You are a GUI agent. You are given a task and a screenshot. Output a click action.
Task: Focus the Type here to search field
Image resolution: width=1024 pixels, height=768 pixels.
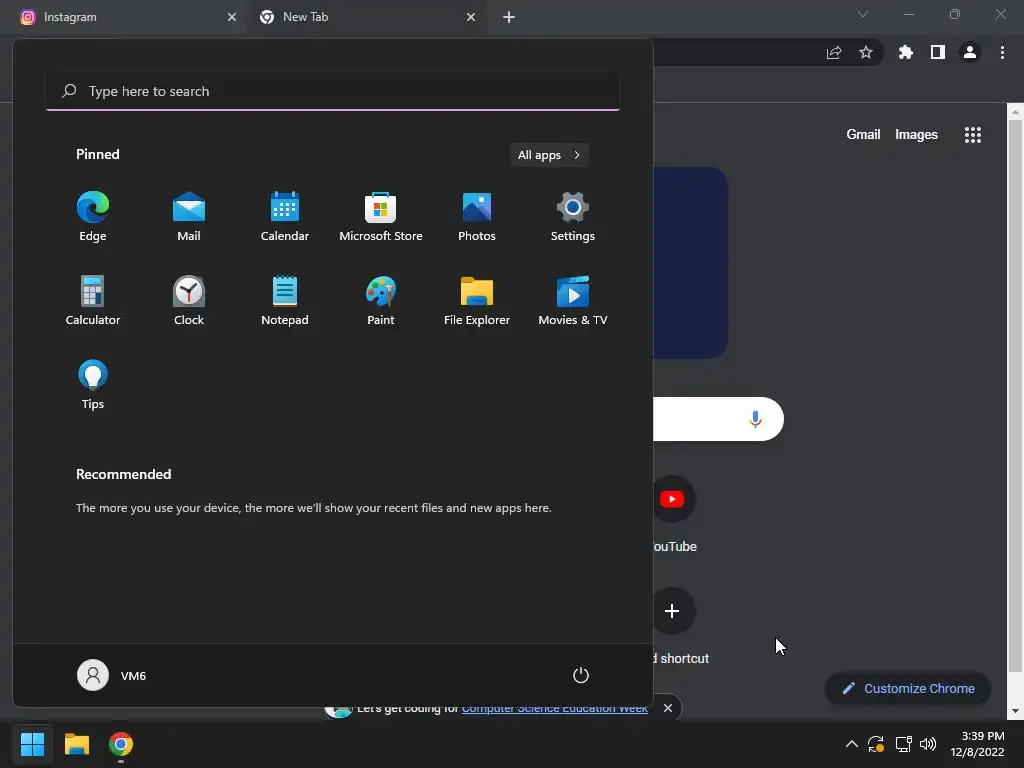[x=333, y=91]
